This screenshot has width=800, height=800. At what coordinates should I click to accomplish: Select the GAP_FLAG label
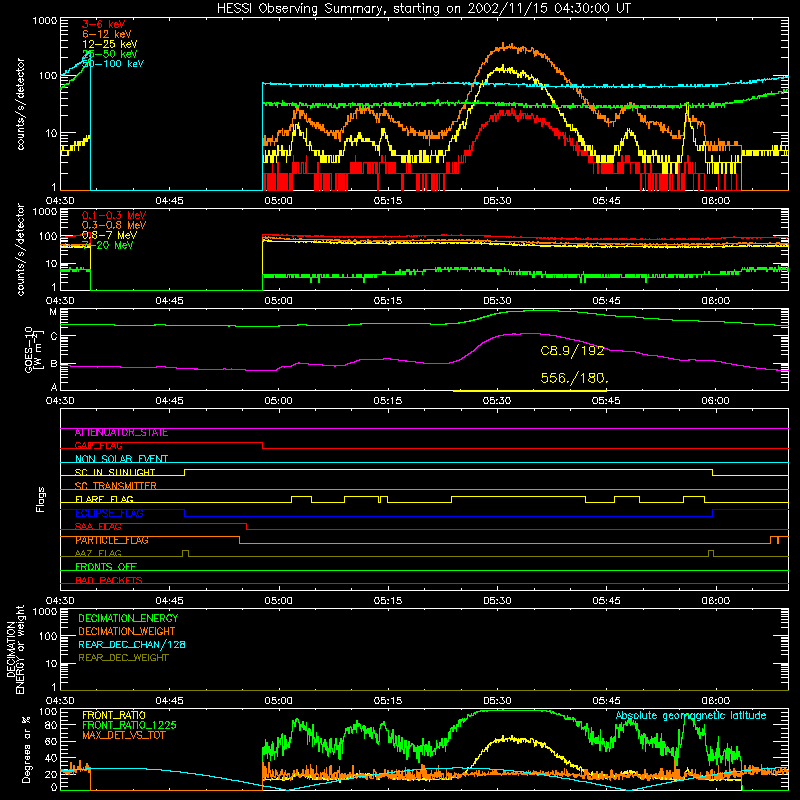tap(98, 446)
